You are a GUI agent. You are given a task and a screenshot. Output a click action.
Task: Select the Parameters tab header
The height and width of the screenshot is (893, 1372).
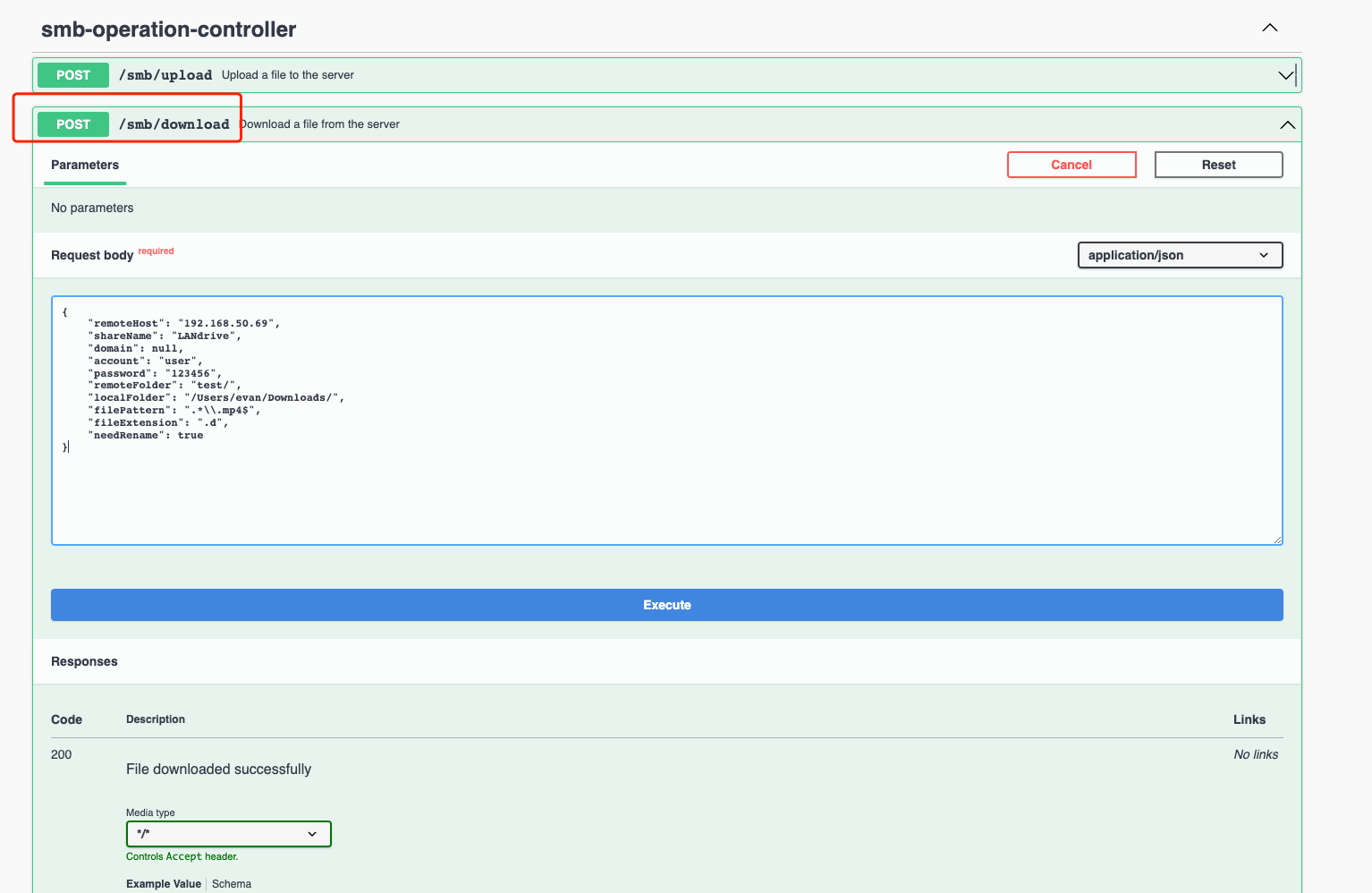tap(85, 165)
